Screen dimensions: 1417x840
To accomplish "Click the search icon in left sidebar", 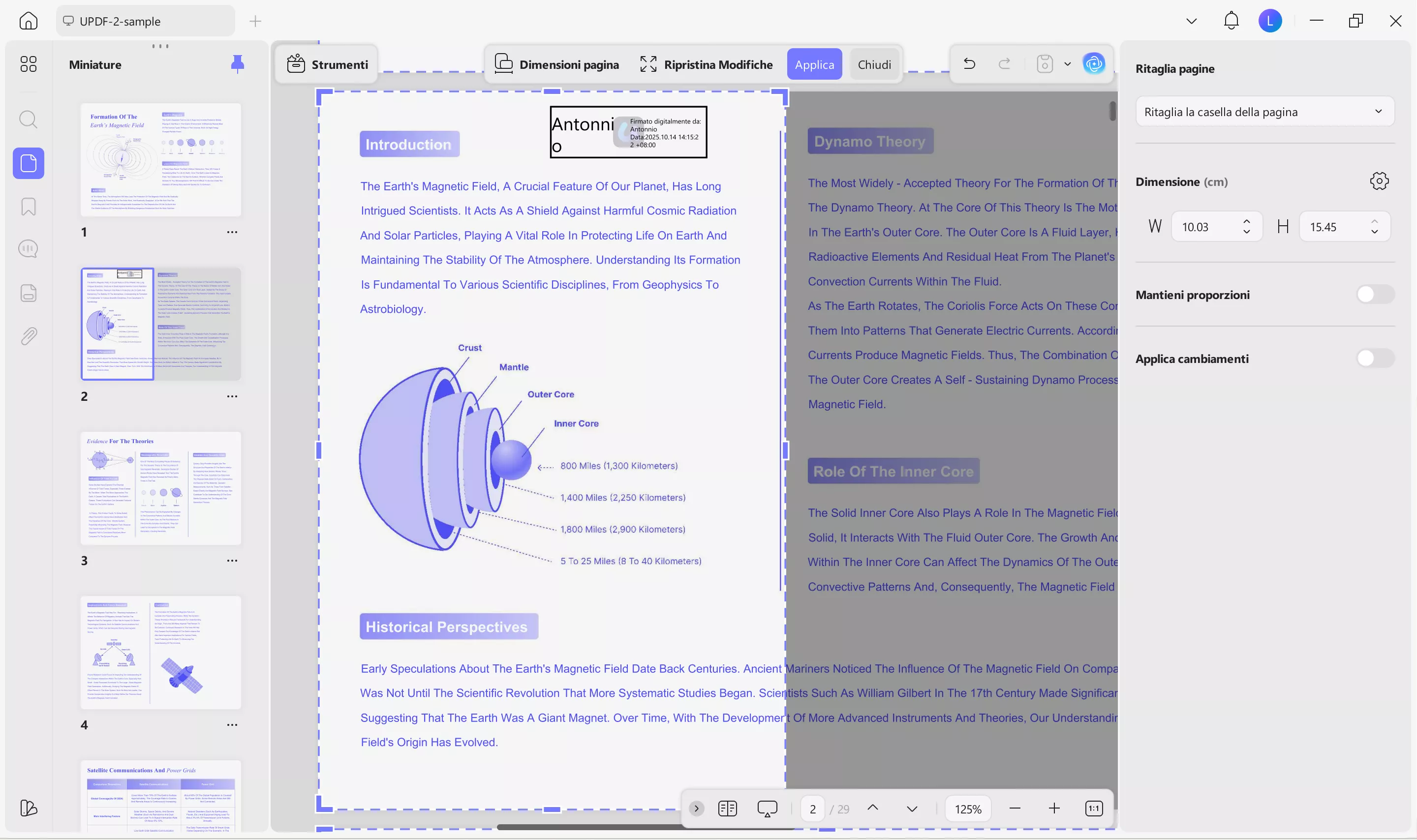I will click(29, 120).
